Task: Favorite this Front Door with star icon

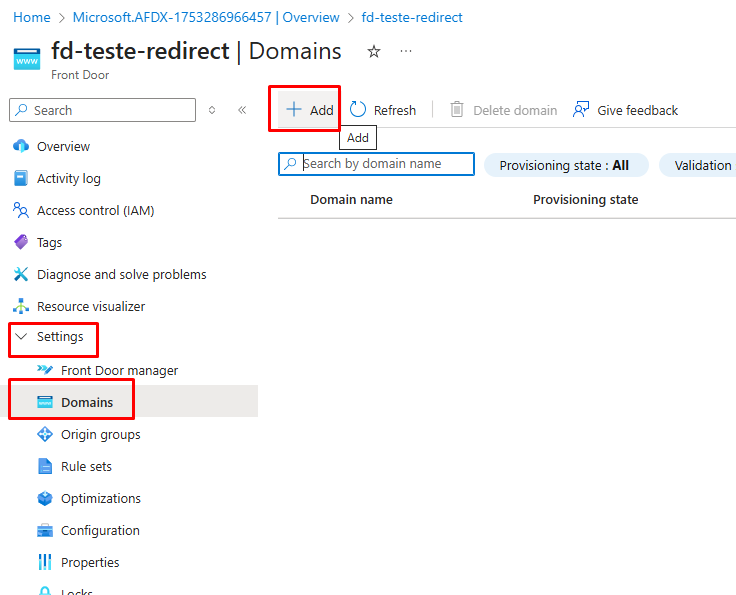Action: coord(374,51)
